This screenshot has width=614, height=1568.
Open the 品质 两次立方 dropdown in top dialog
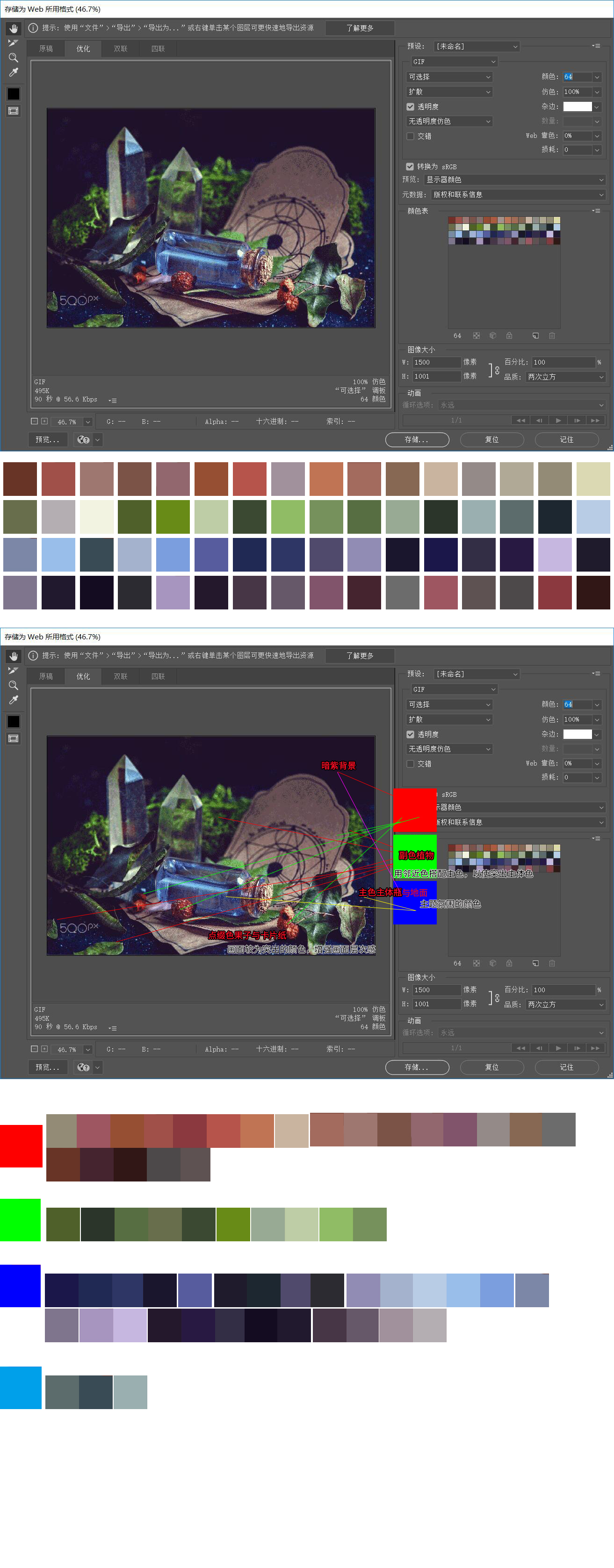coord(565,377)
